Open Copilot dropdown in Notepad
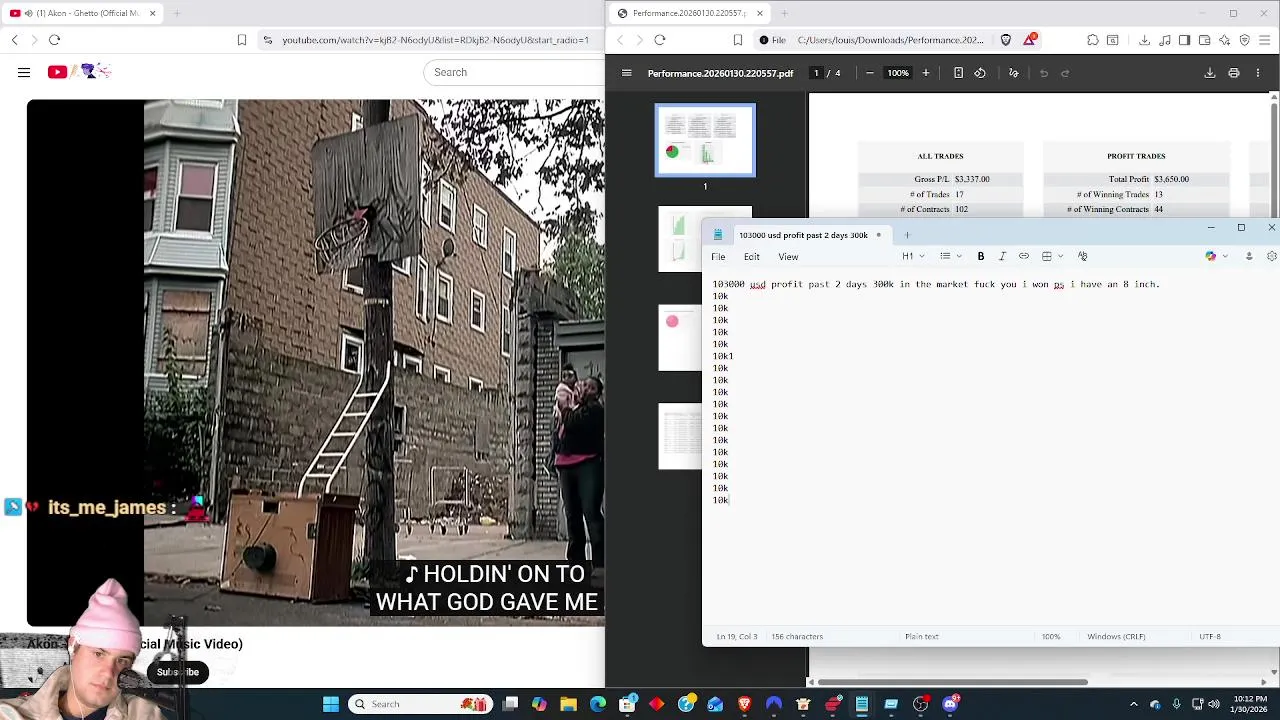 coord(1215,256)
